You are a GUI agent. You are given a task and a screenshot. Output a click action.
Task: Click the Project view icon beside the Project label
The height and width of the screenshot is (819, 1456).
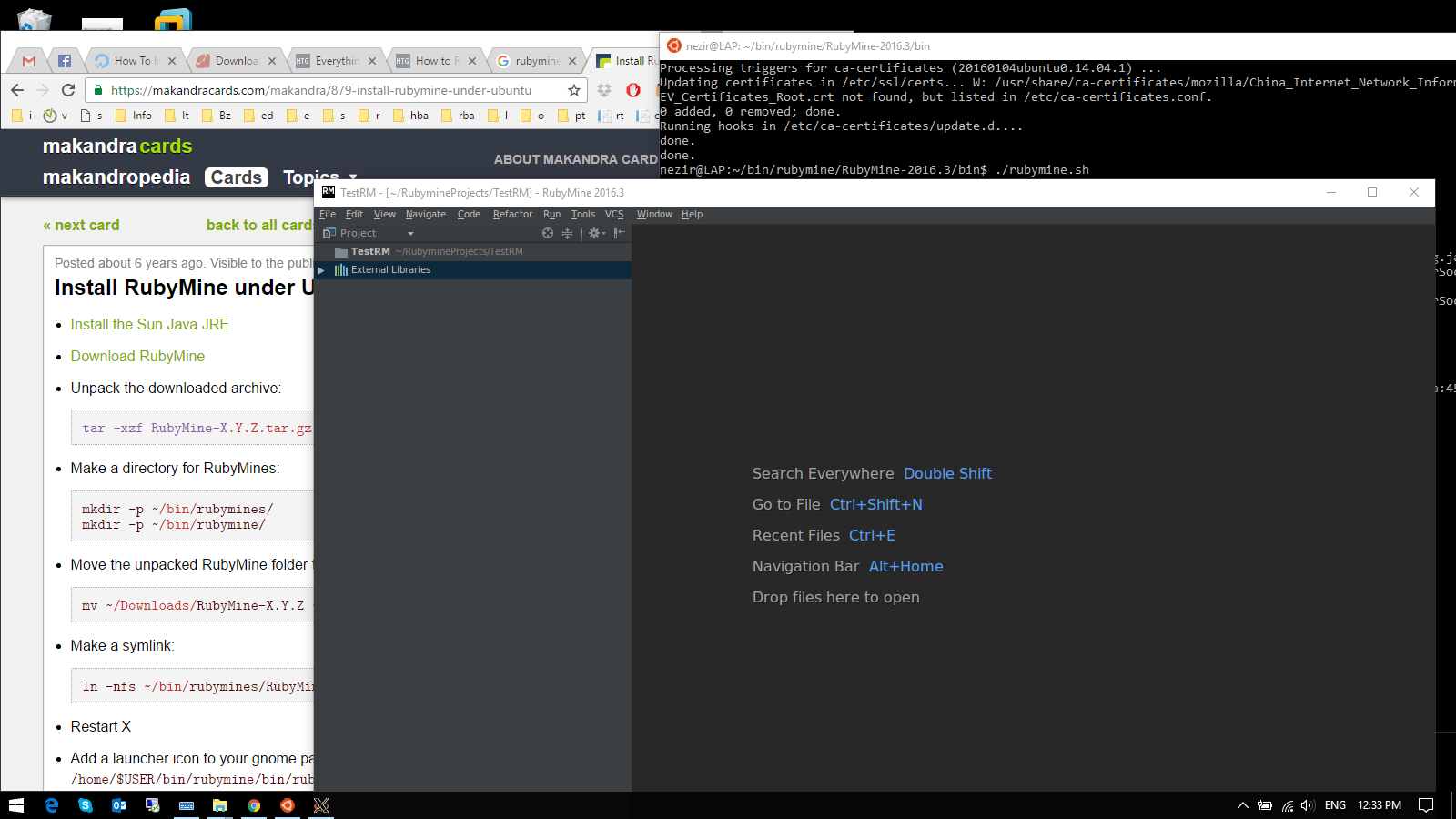329,233
